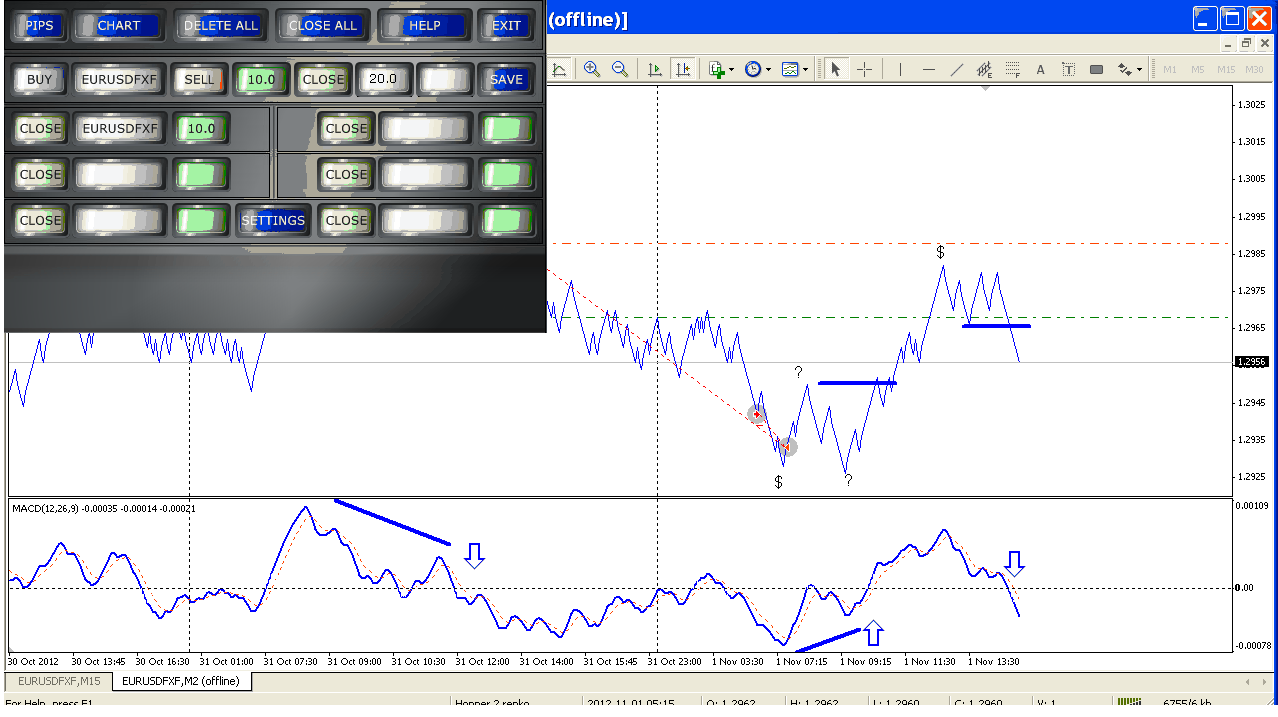Draw a horizontal line tool

pos(929,69)
